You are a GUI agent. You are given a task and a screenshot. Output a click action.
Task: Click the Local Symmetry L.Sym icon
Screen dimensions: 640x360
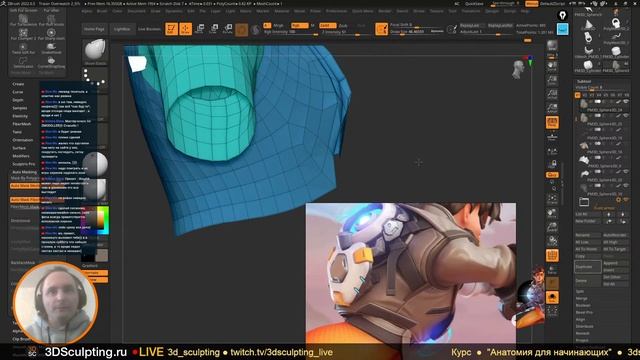click(552, 151)
